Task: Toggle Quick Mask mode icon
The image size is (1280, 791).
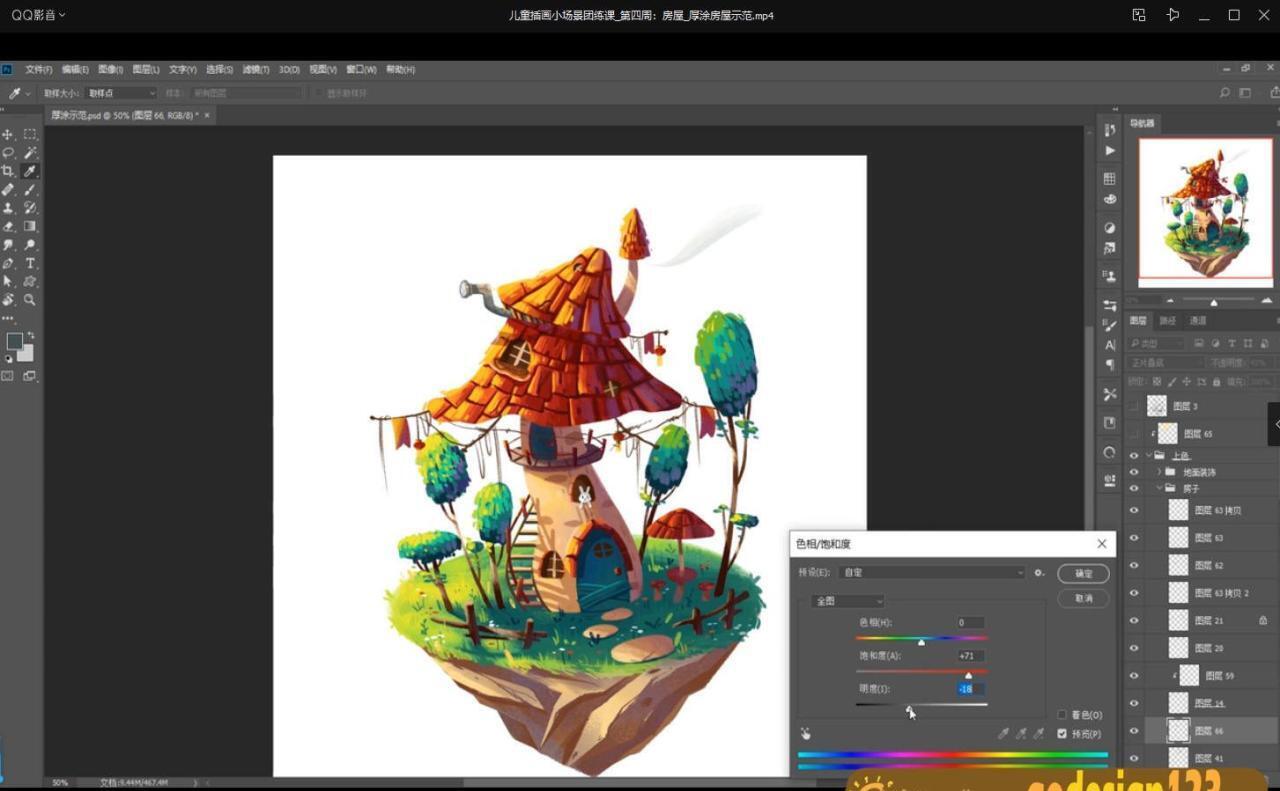Action: pos(8,376)
